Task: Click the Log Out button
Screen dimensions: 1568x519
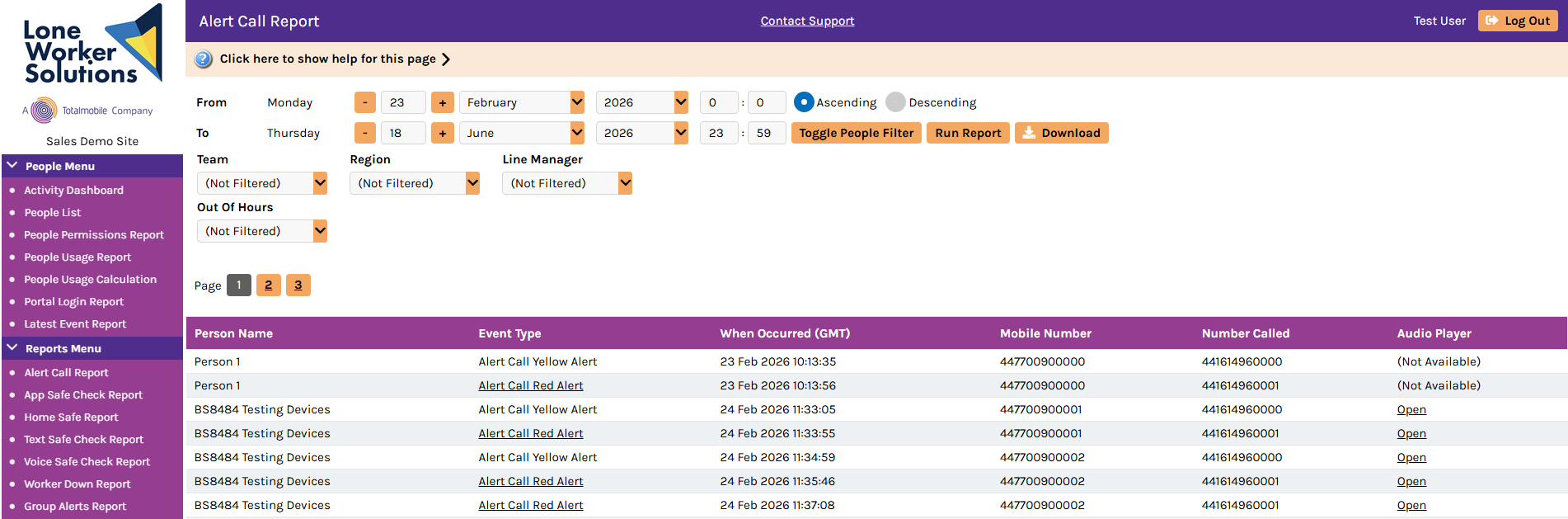Action: pos(1518,21)
